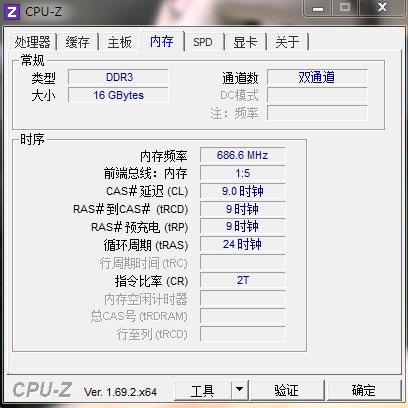Select the 16 GBytes size field
Viewport: 408px width, 408px height.
(x=118, y=95)
